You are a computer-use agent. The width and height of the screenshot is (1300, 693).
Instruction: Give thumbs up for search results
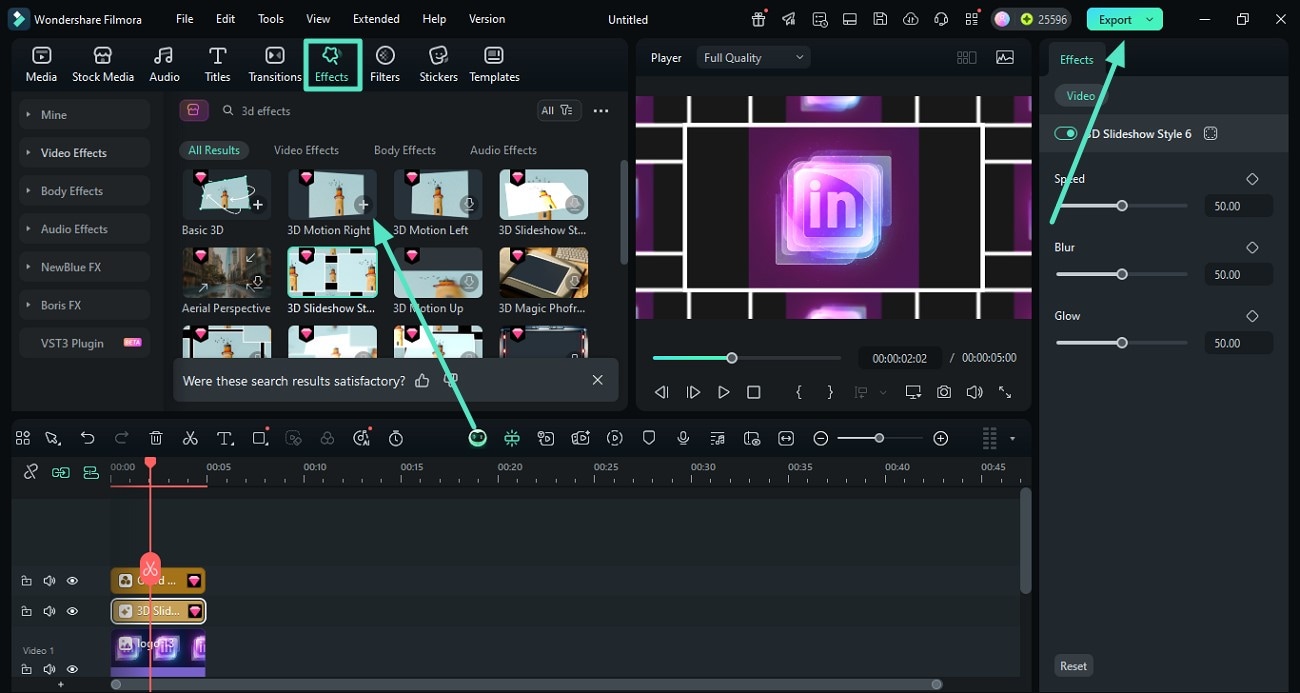click(422, 381)
